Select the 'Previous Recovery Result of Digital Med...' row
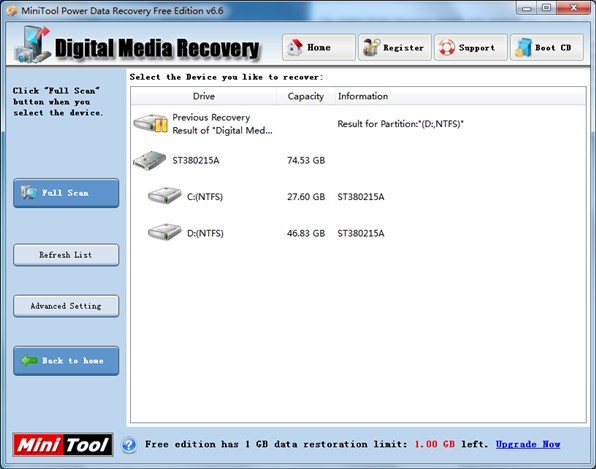Image resolution: width=596 pixels, height=469 pixels. click(358, 124)
